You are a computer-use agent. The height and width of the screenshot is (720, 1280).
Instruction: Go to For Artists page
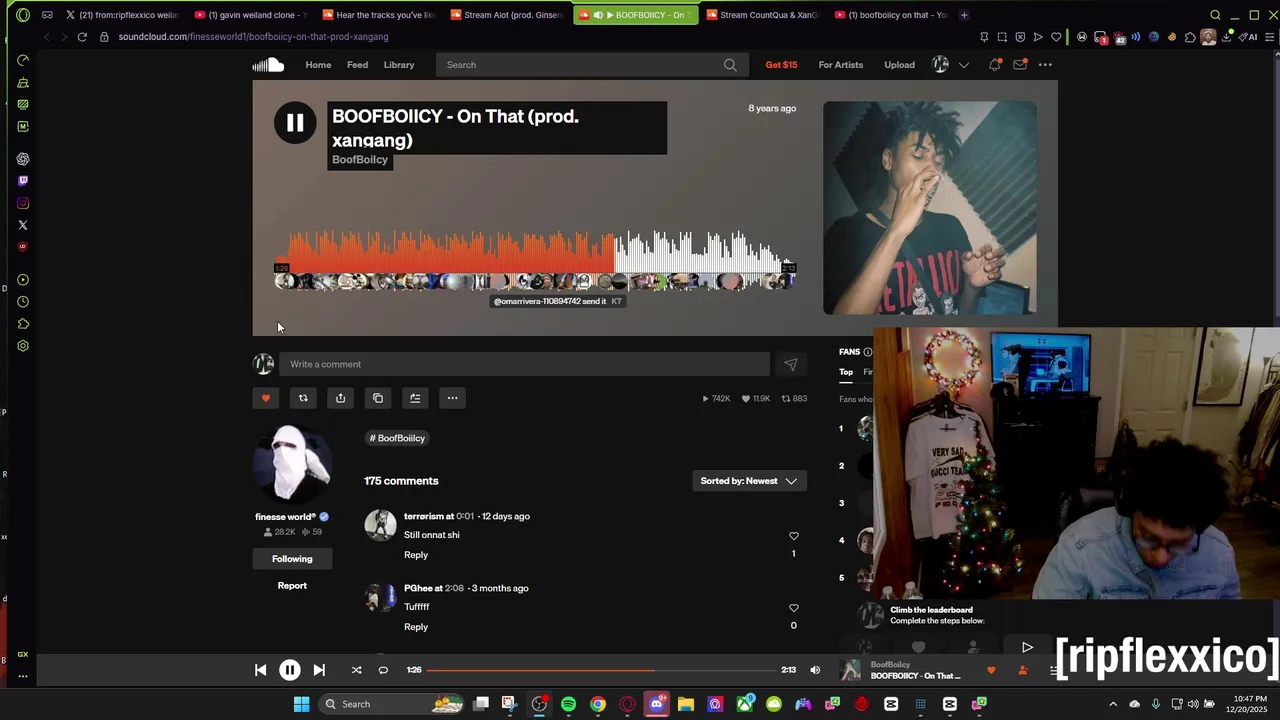pyautogui.click(x=841, y=65)
